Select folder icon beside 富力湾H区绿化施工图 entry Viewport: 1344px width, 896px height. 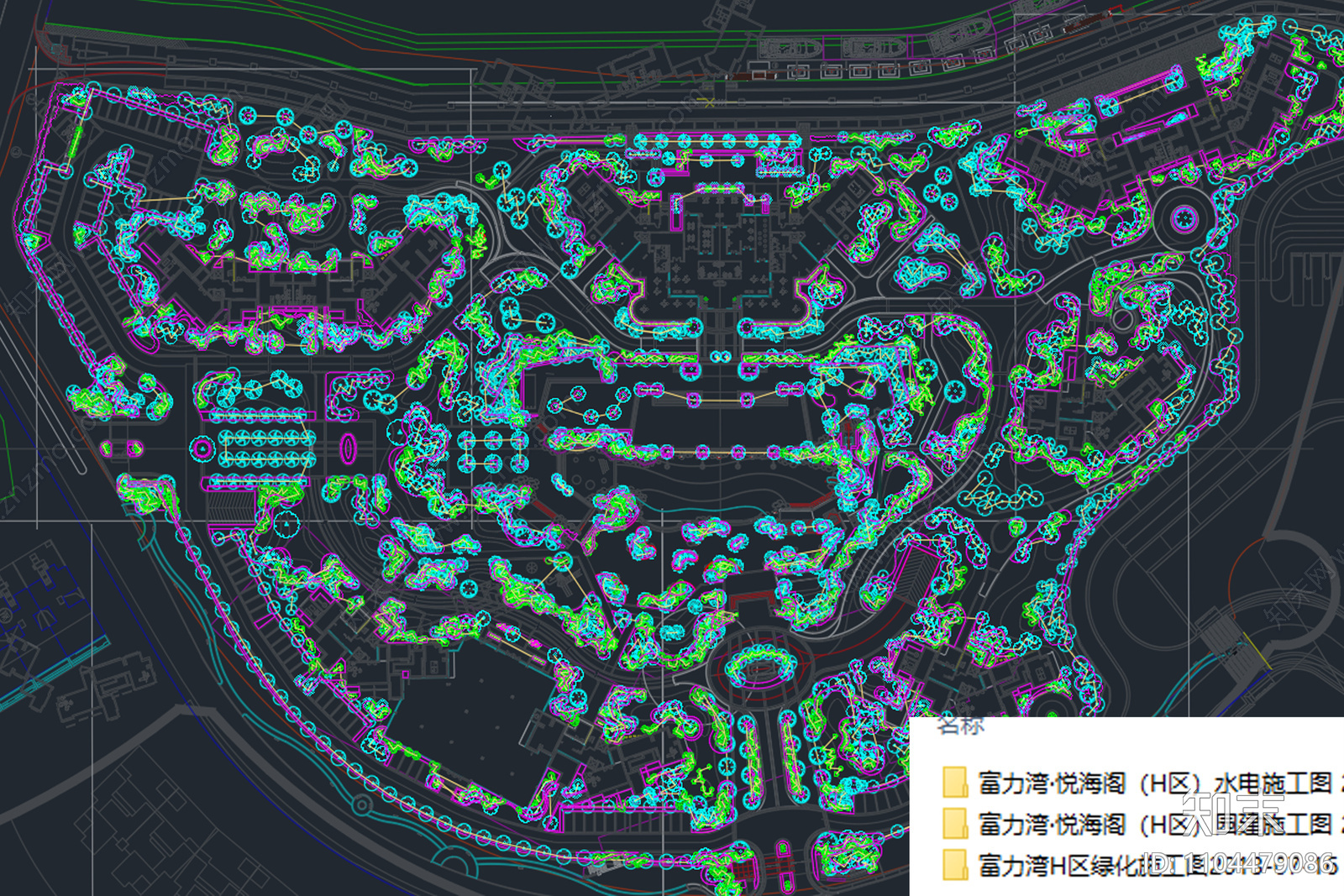pyautogui.click(x=954, y=864)
